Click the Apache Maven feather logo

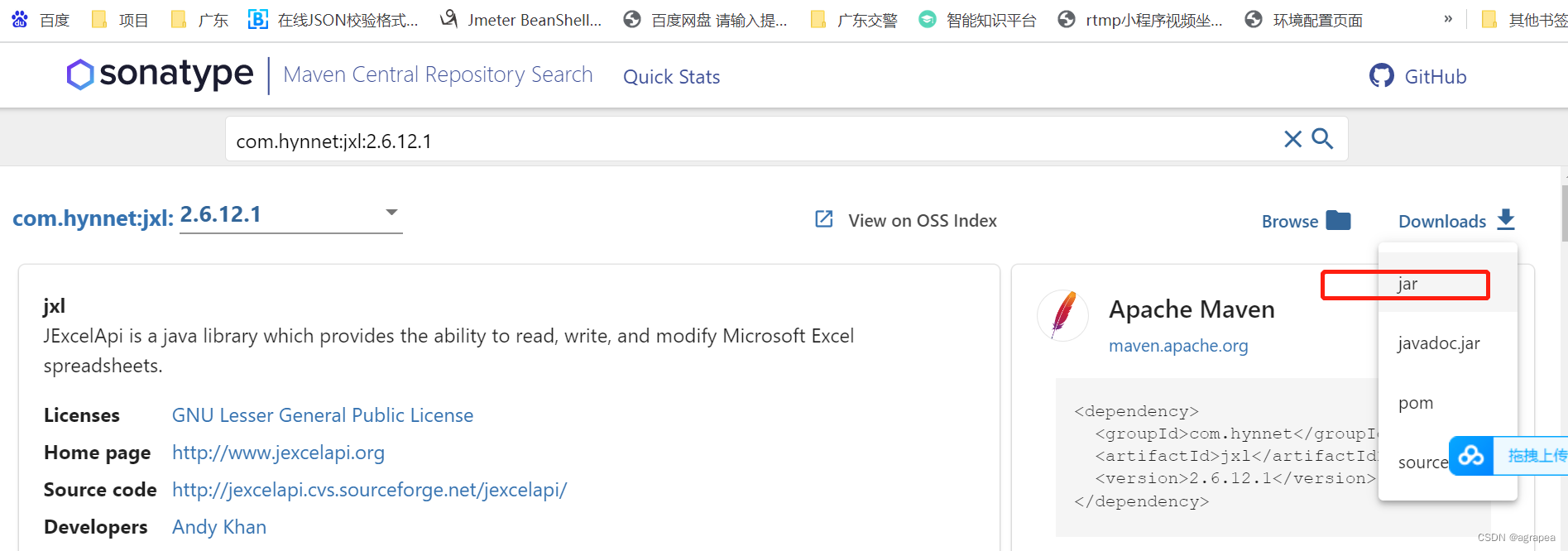point(1063,315)
